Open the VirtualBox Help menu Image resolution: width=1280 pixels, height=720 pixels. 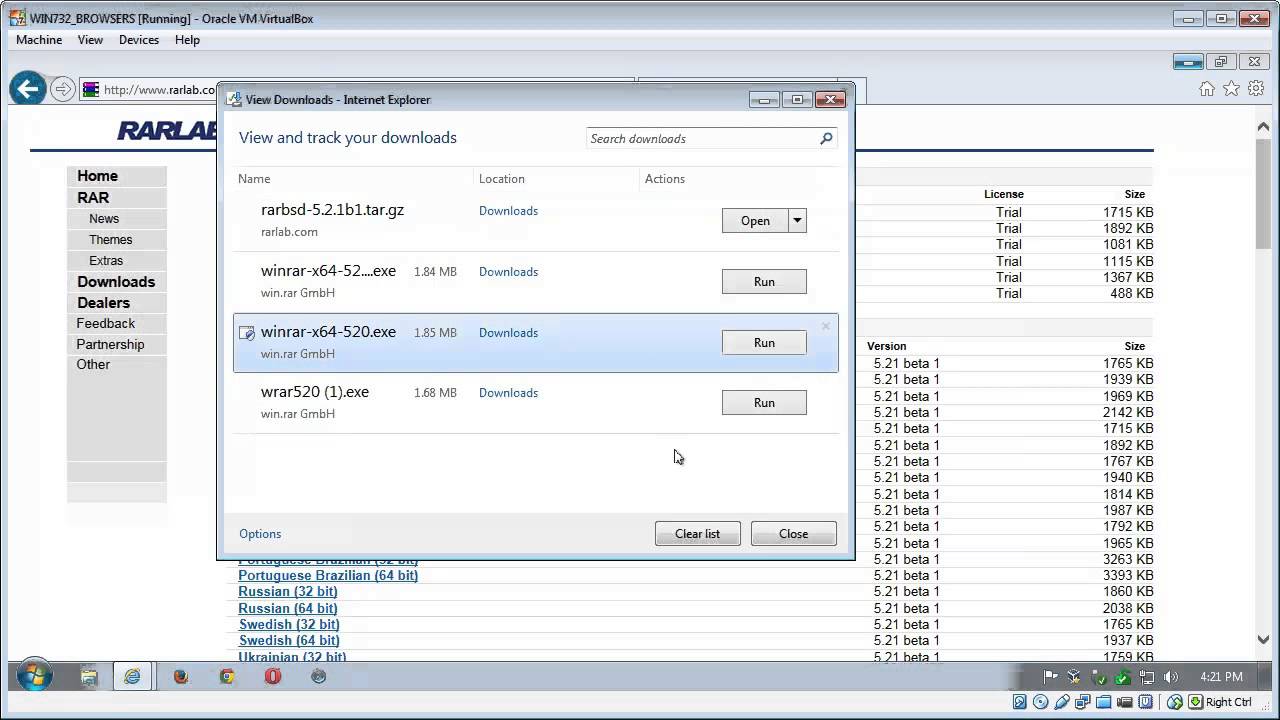point(187,40)
